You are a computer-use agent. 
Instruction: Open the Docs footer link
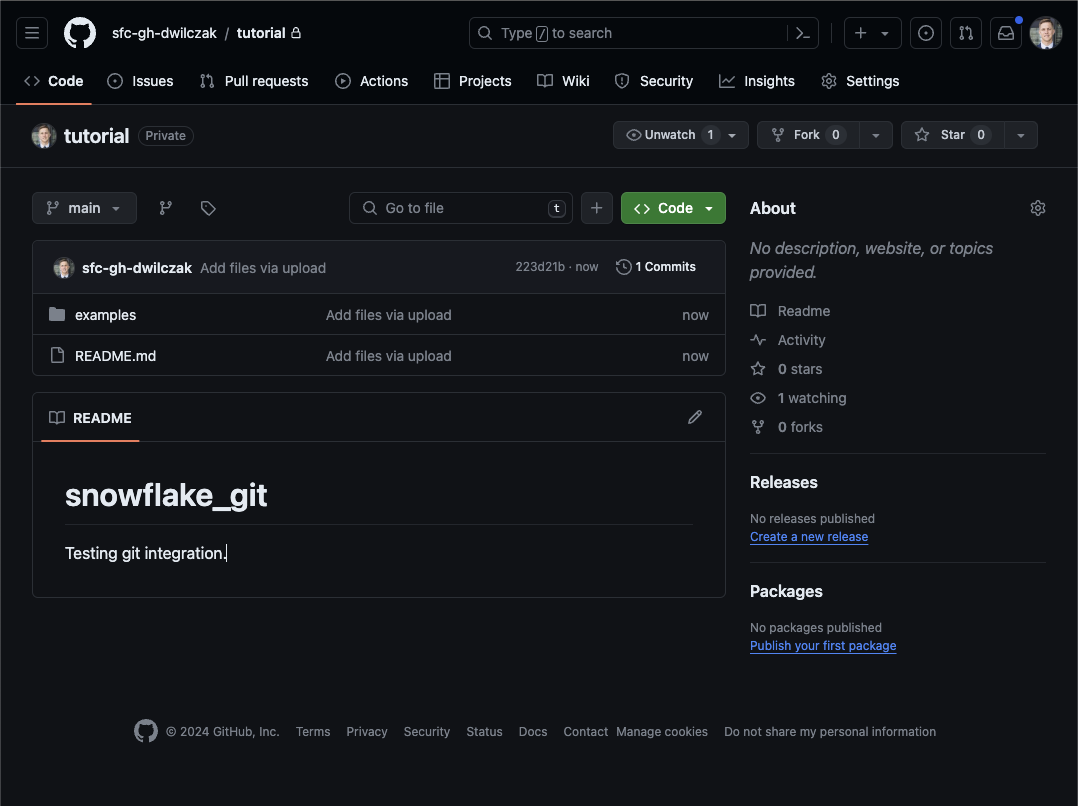tap(533, 732)
